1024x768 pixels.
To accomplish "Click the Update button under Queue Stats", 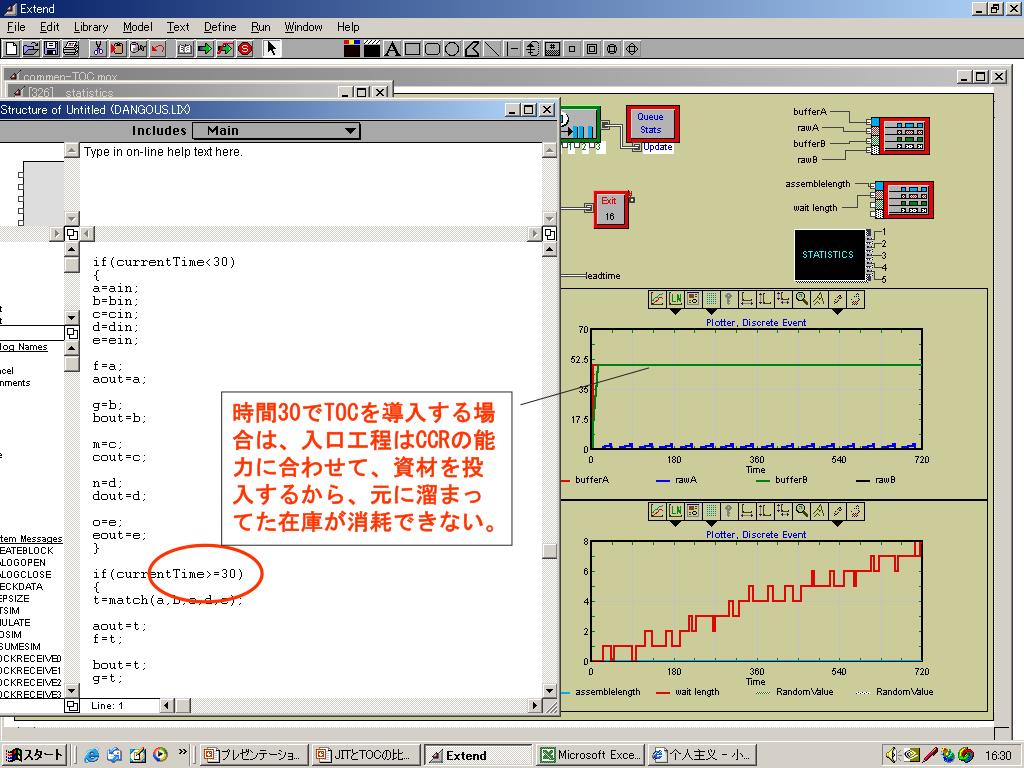I will click(658, 147).
